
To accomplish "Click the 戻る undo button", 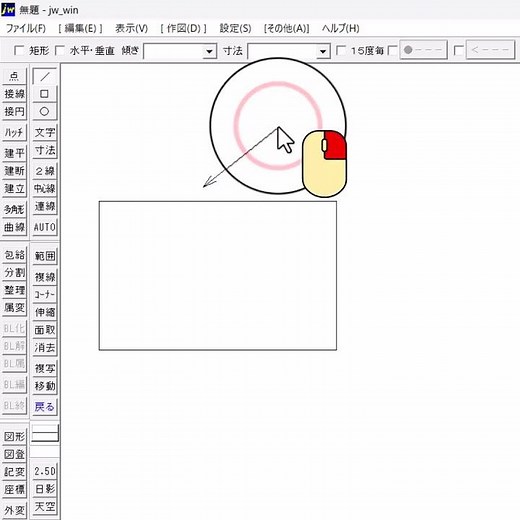I will 45,407.
